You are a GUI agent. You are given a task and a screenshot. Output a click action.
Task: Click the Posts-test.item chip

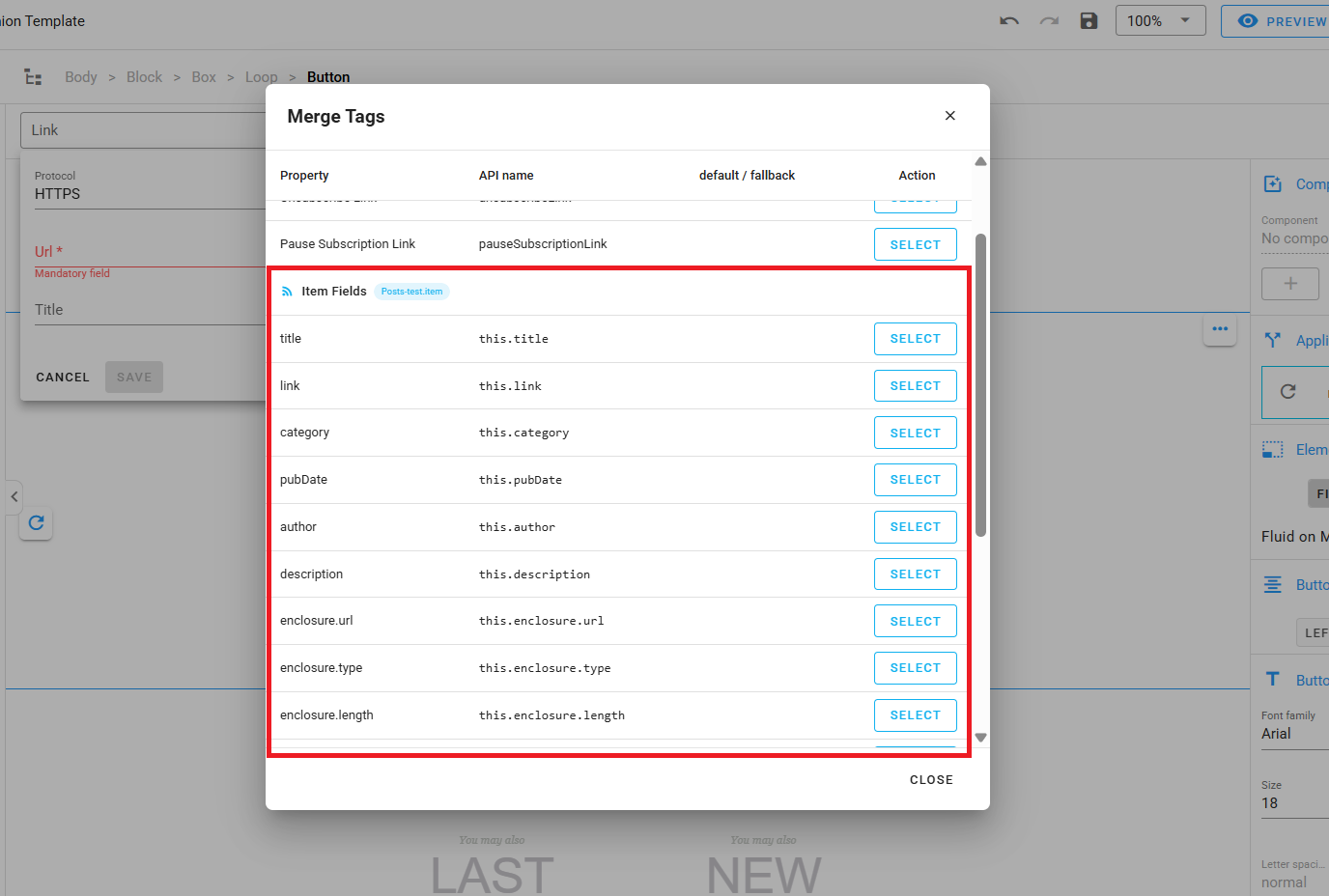[411, 292]
